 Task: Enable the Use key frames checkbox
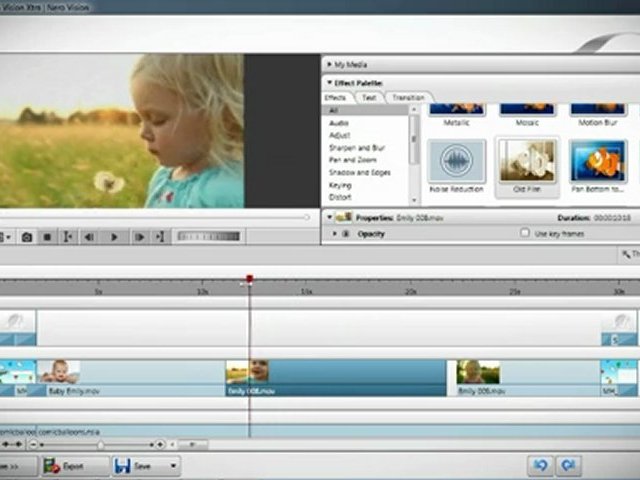(x=526, y=233)
